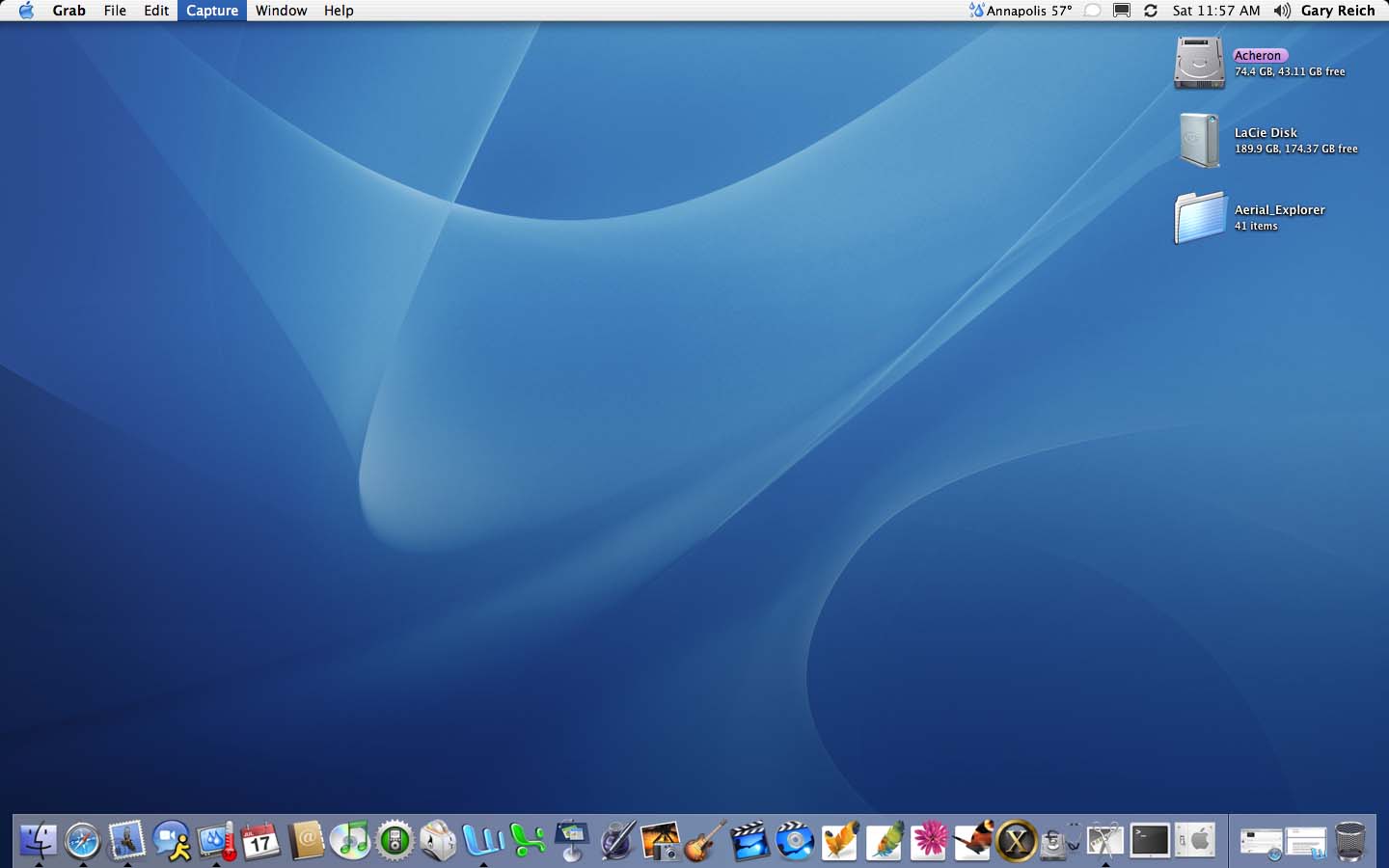
Task: Open the Trash in the dock
Action: point(1350,841)
